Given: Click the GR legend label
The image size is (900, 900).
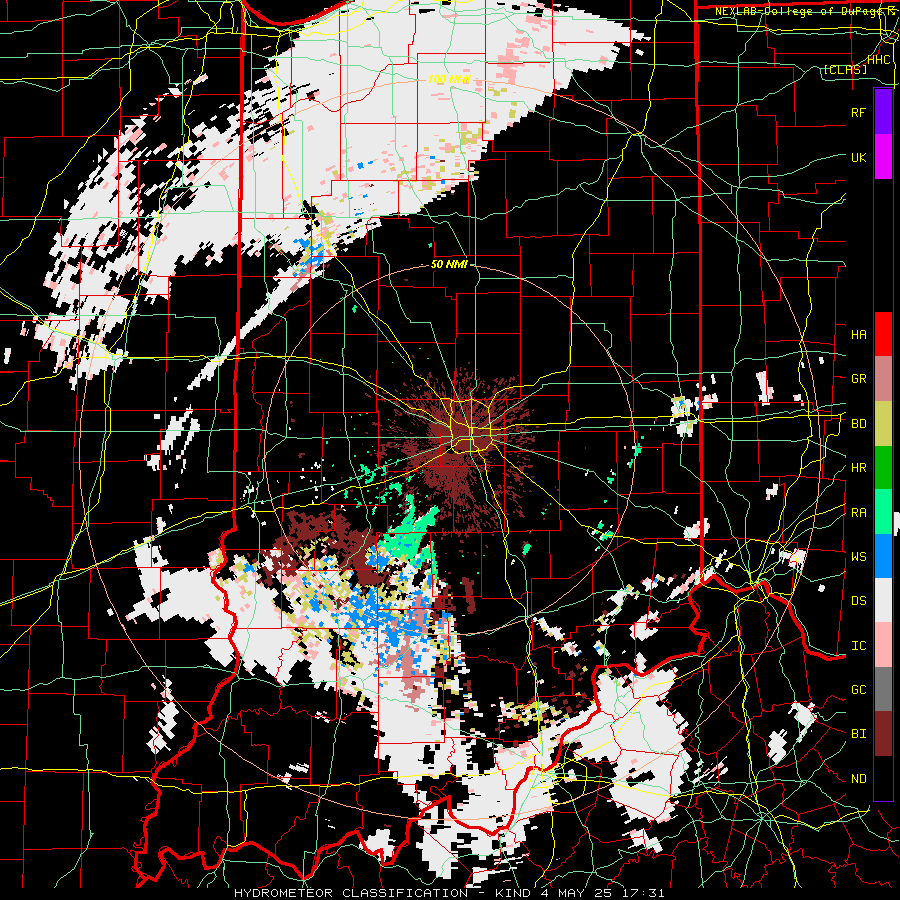Looking at the screenshot, I should [x=858, y=379].
